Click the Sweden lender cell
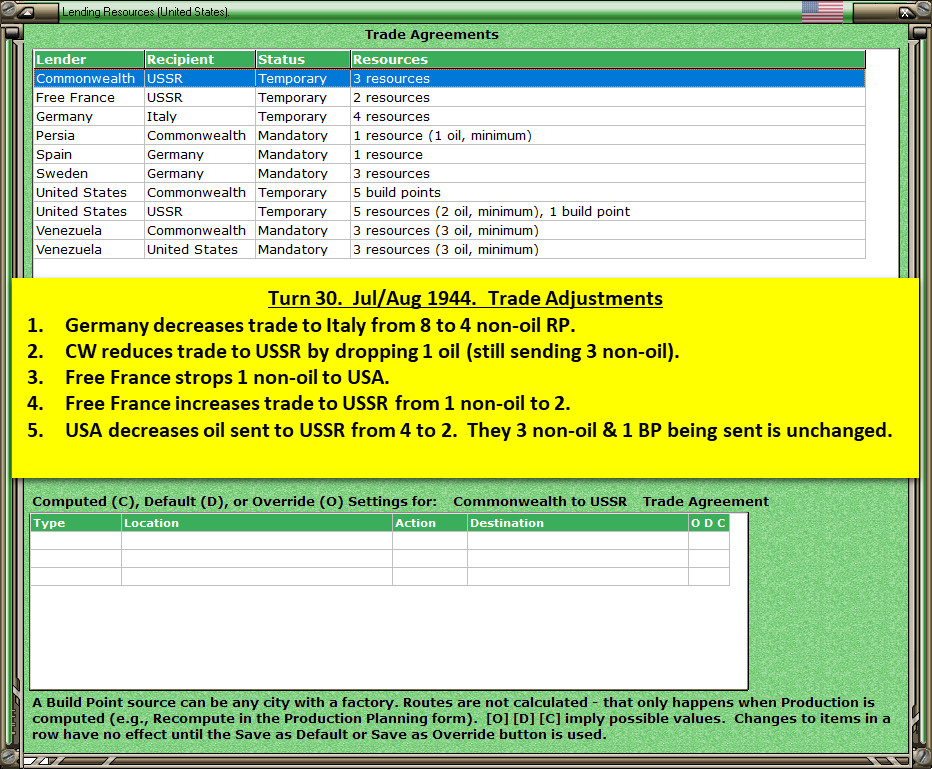The image size is (932, 769). click(x=89, y=174)
